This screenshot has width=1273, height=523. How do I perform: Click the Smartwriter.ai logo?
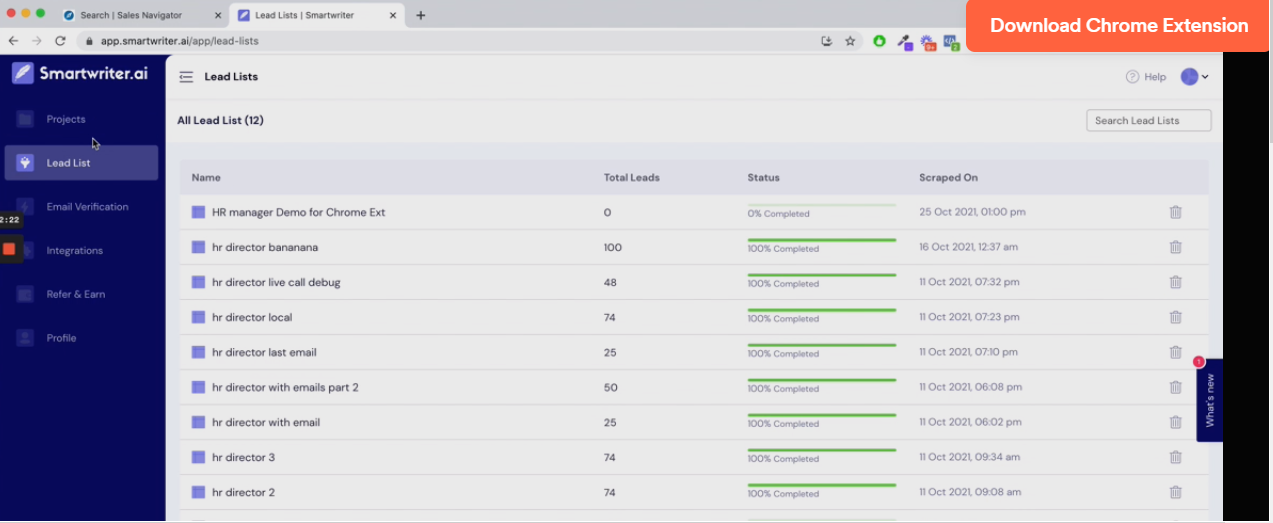tap(80, 73)
